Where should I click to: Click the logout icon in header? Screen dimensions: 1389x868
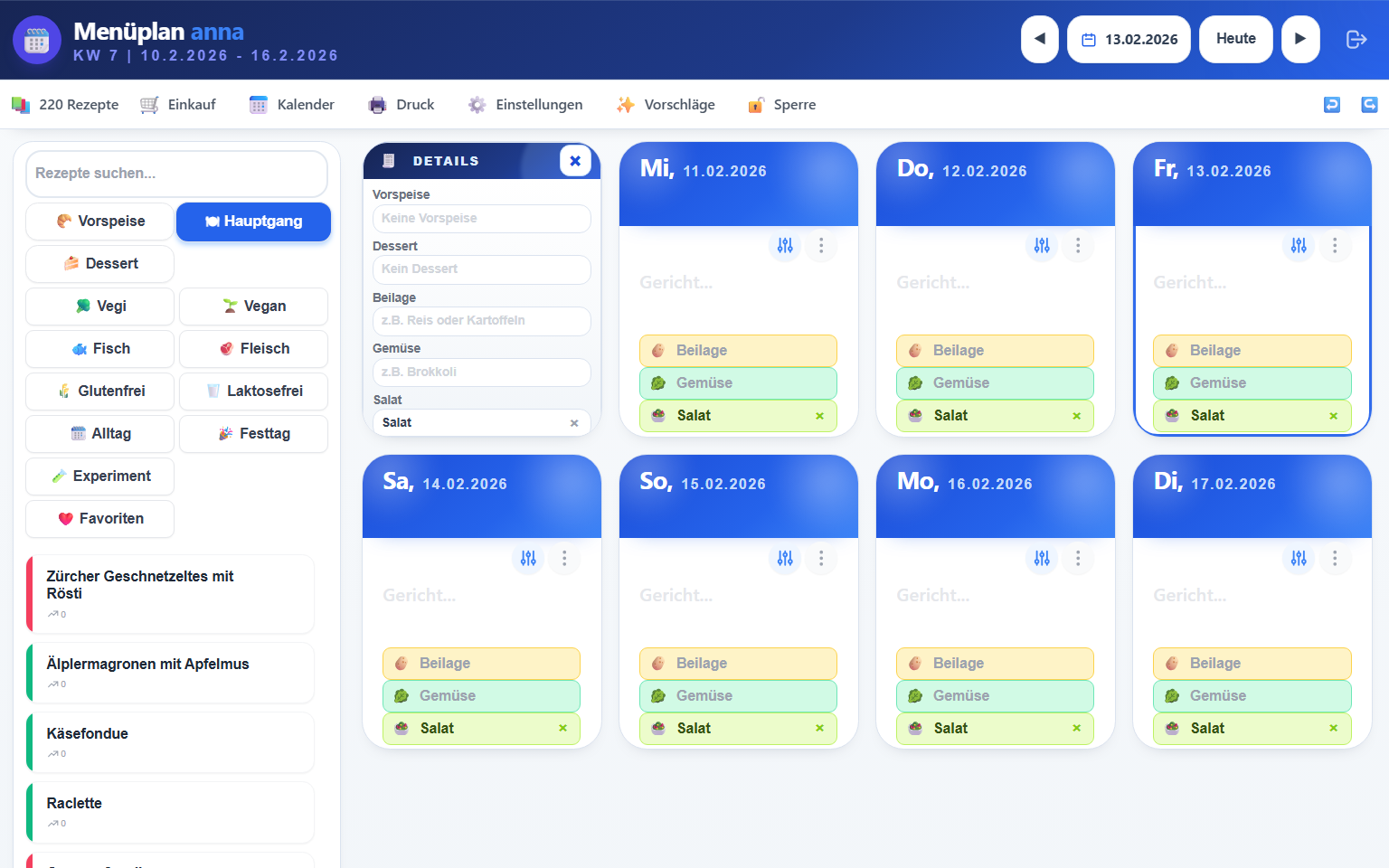coord(1356,40)
